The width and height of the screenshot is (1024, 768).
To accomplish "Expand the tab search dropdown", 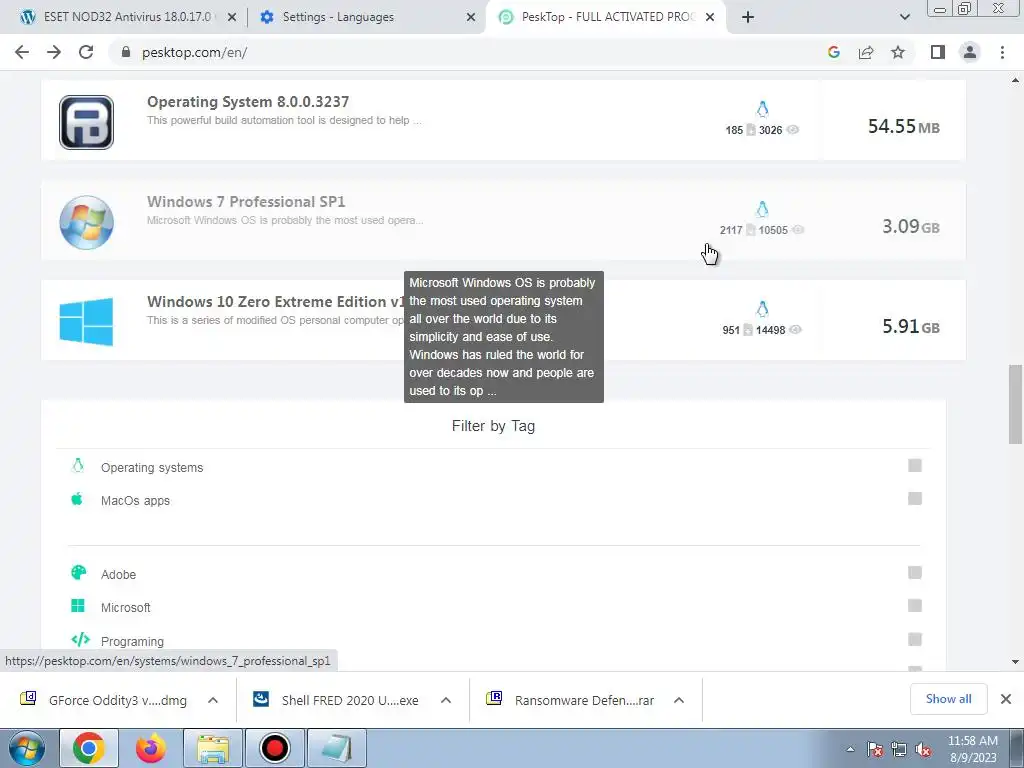I will [x=904, y=18].
